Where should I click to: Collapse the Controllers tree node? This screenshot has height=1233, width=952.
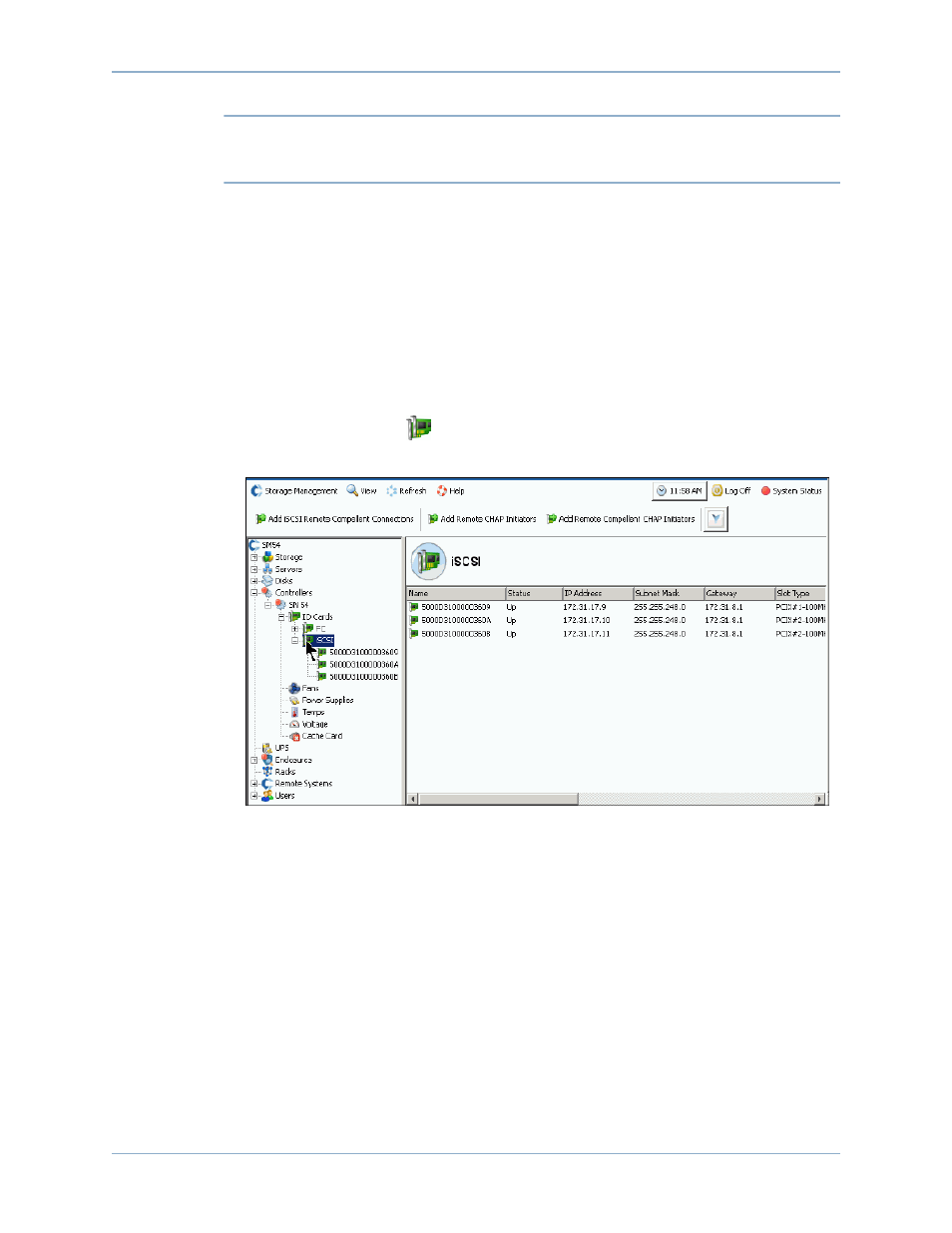(254, 593)
